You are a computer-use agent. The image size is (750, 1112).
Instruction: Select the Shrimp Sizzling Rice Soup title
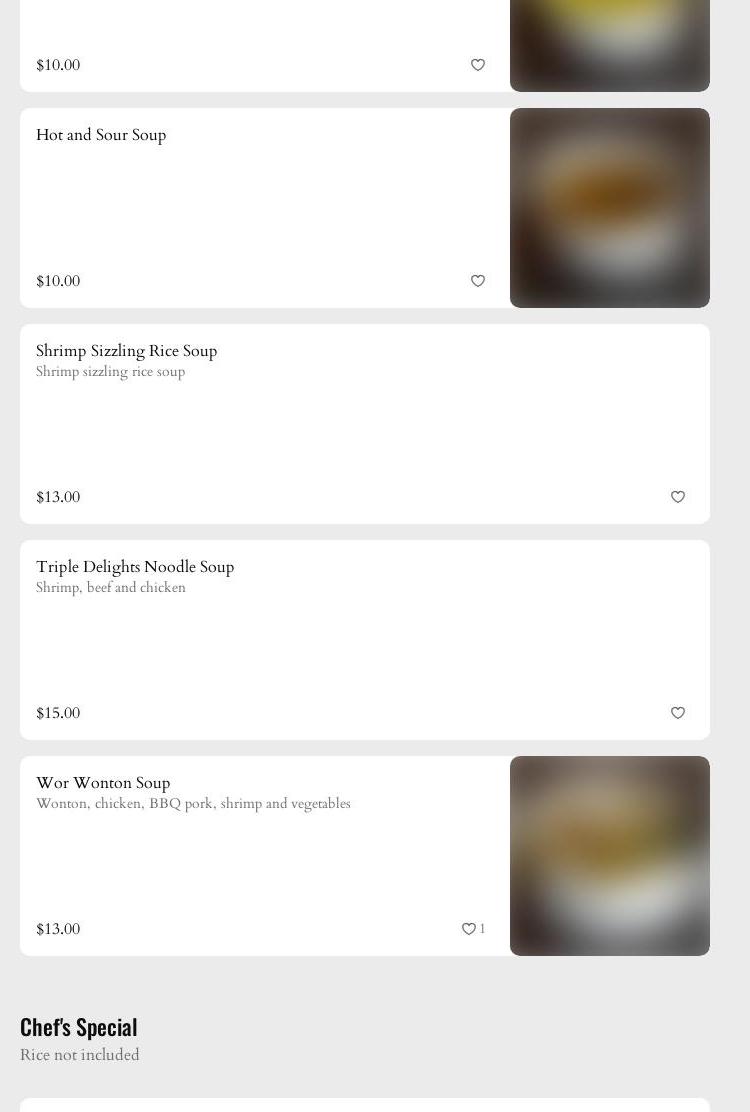(x=126, y=351)
